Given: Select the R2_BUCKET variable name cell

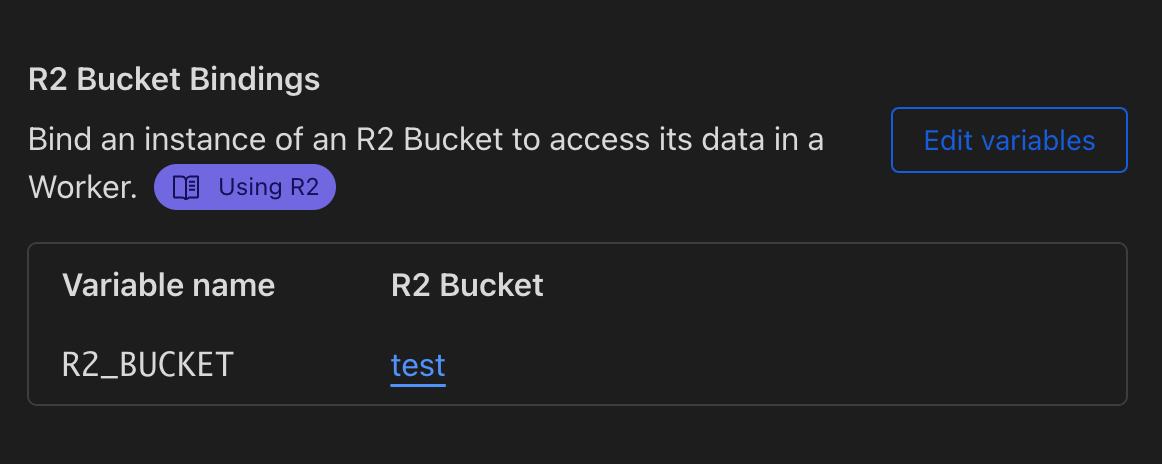Looking at the screenshot, I should [148, 366].
